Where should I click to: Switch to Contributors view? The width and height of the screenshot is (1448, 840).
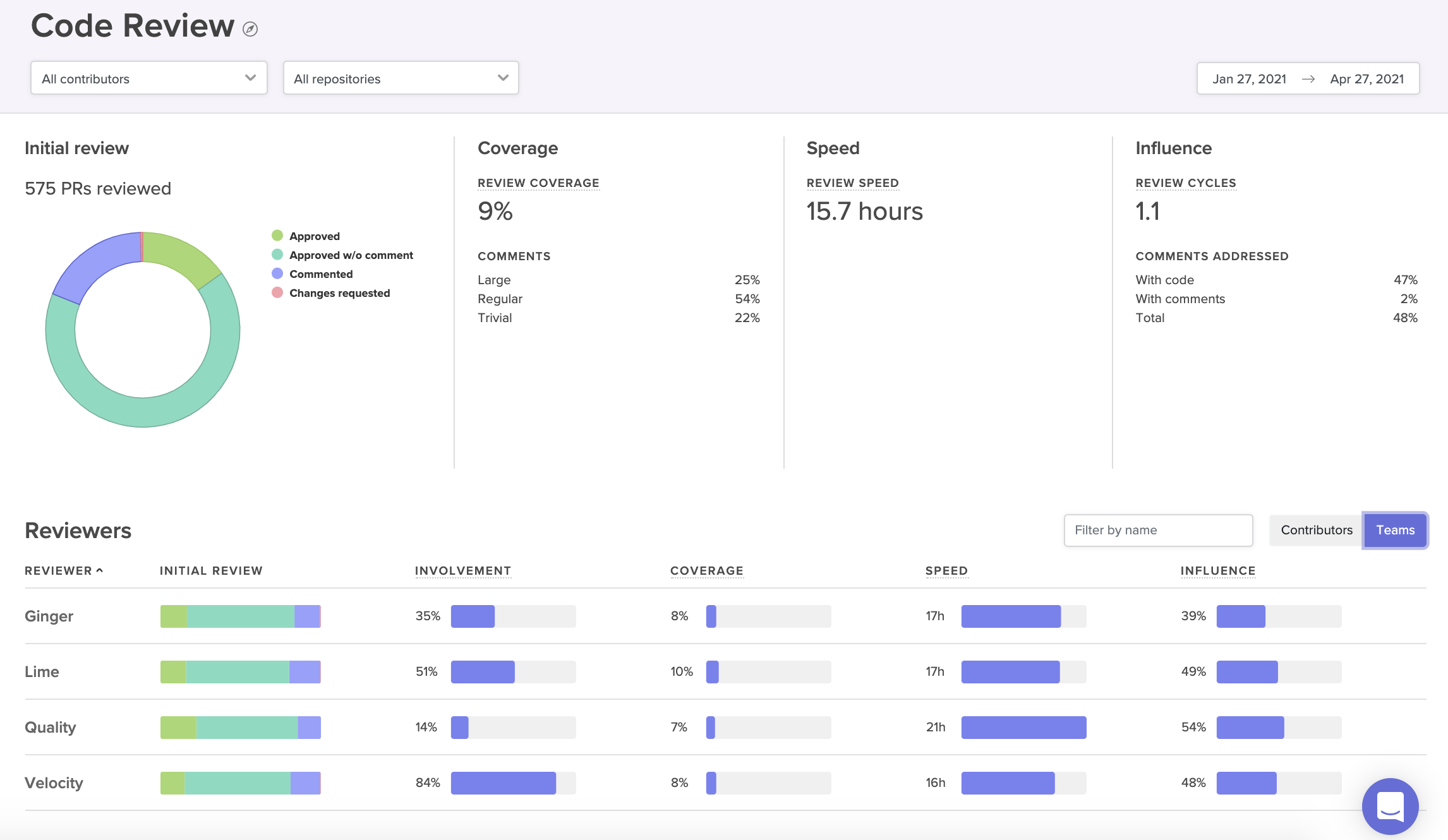[1315, 530]
